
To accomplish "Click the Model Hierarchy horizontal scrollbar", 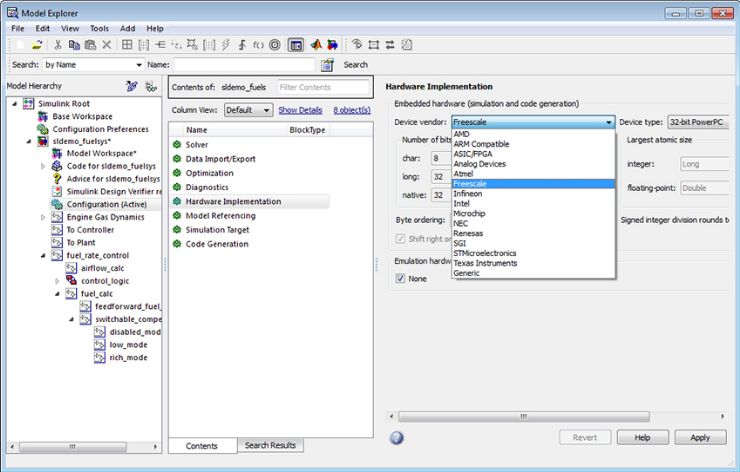I will [x=72, y=446].
